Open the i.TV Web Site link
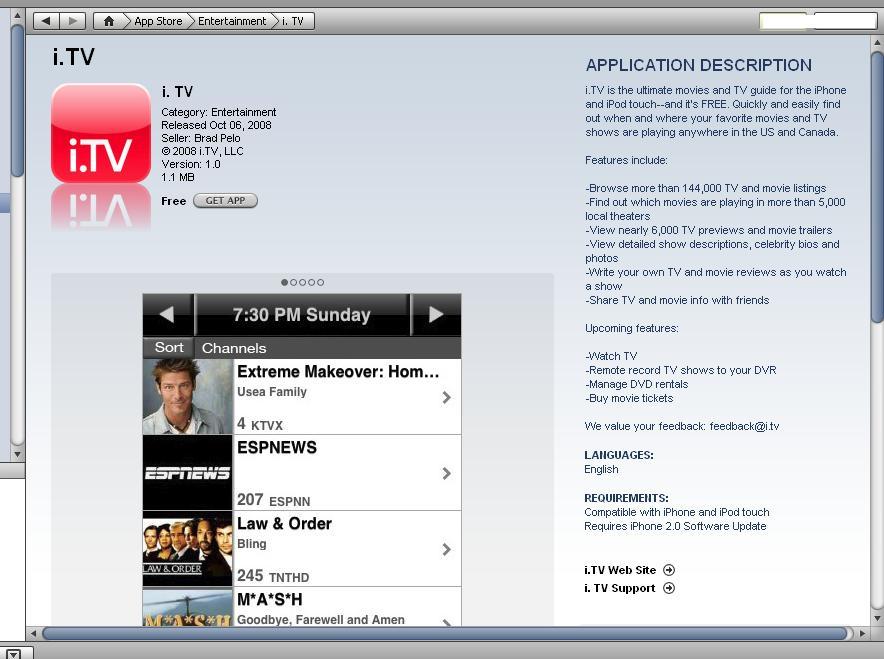Screen dimensions: 884x659 tap(620, 570)
